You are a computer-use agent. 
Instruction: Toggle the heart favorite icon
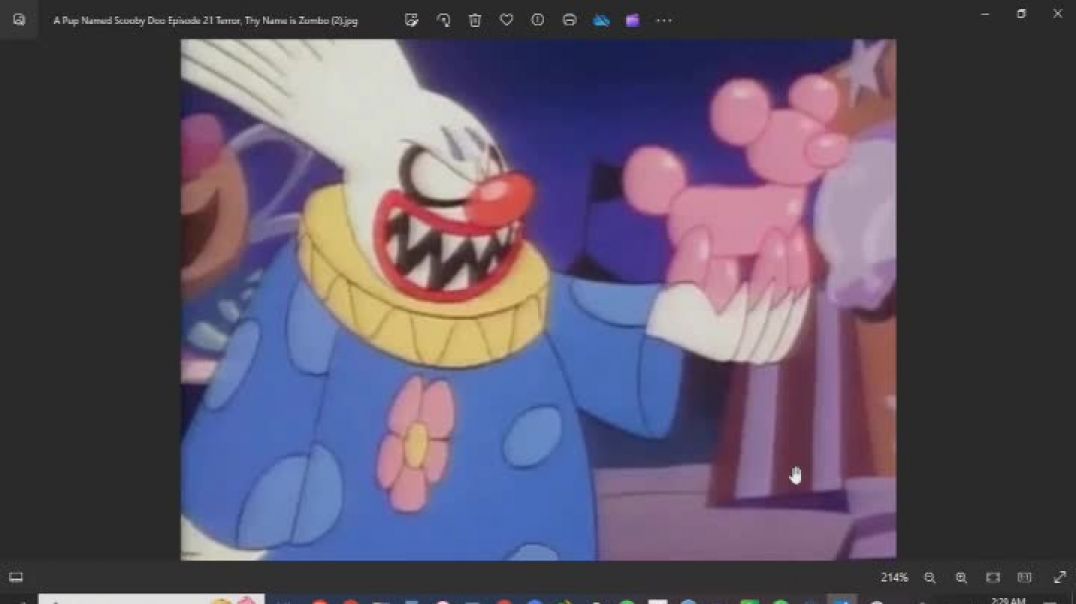tap(506, 21)
